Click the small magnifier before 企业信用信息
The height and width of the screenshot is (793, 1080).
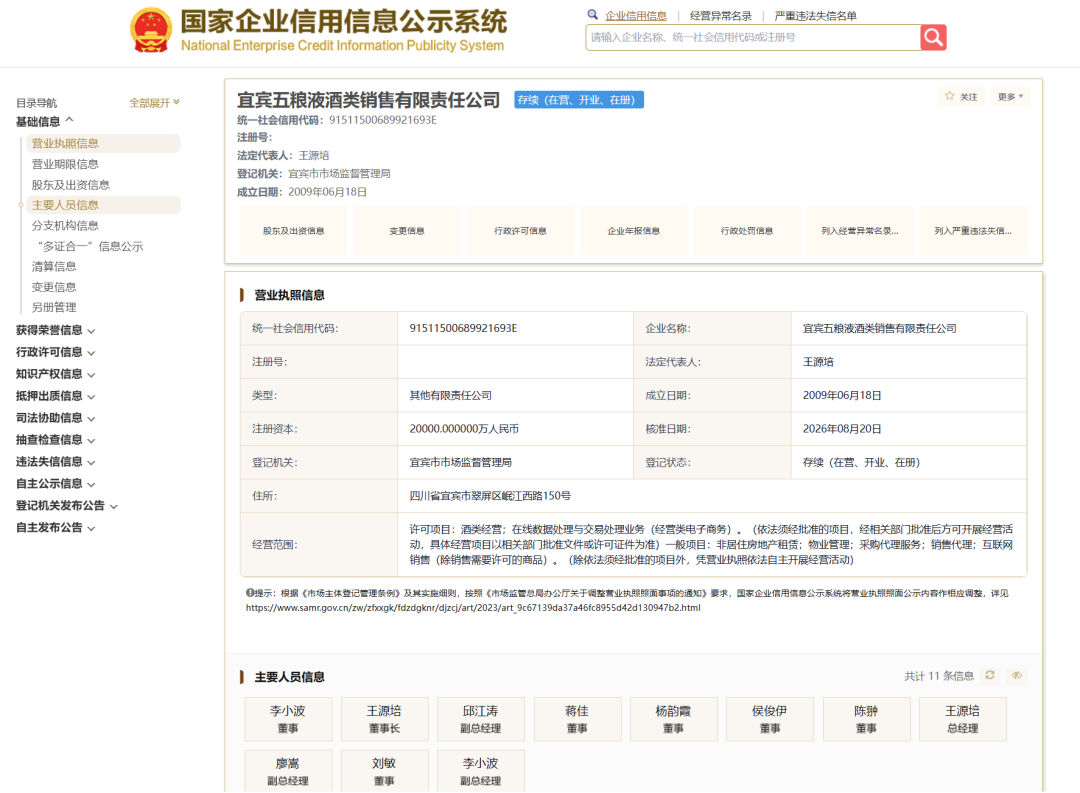point(592,14)
